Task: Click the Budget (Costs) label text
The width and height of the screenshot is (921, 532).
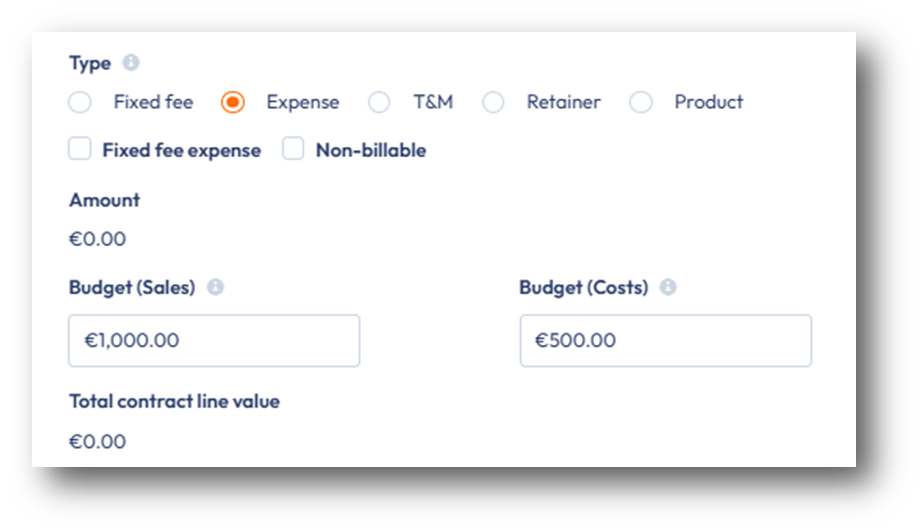Action: [584, 287]
